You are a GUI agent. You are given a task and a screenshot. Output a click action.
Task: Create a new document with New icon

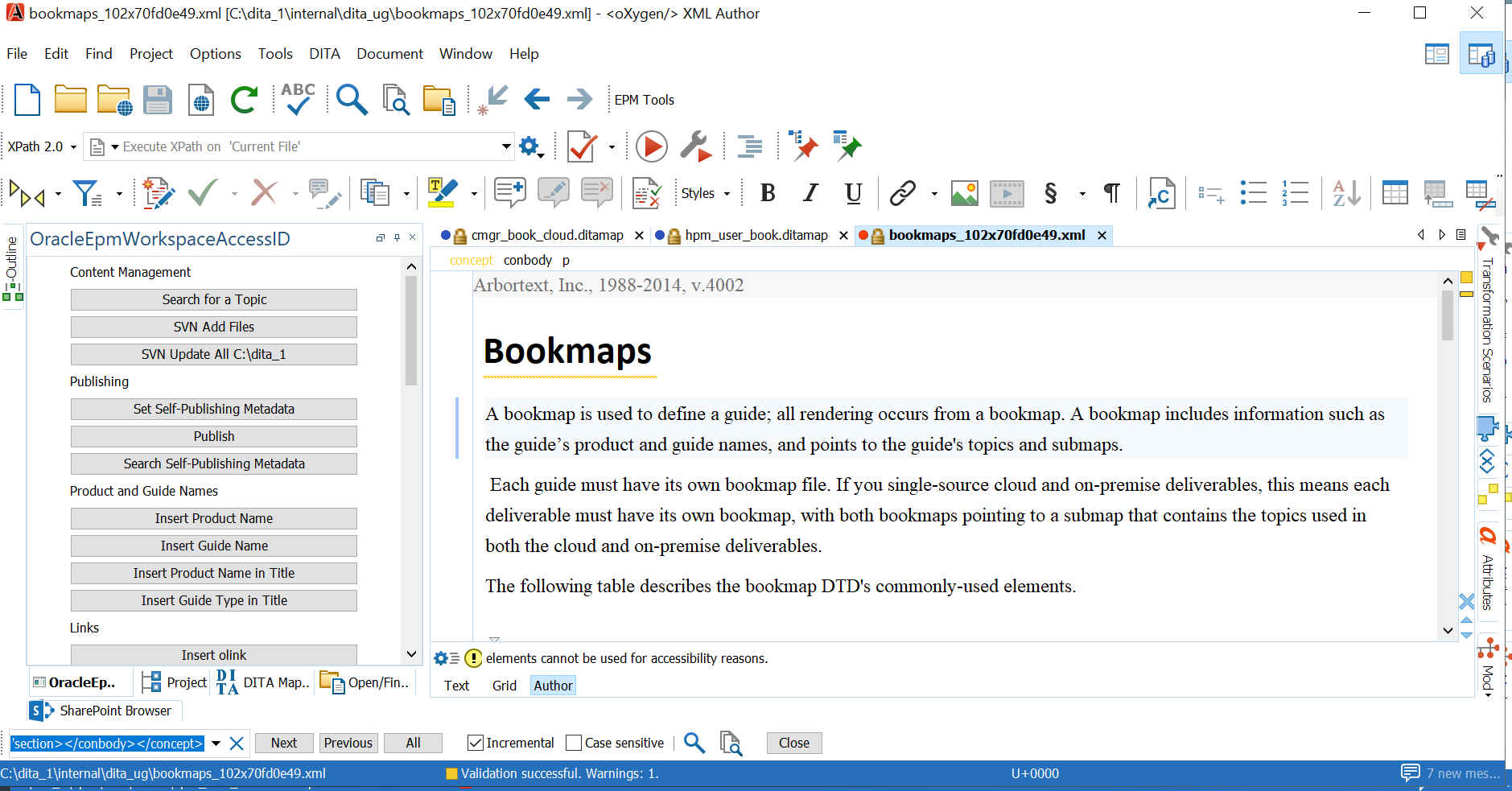point(27,100)
